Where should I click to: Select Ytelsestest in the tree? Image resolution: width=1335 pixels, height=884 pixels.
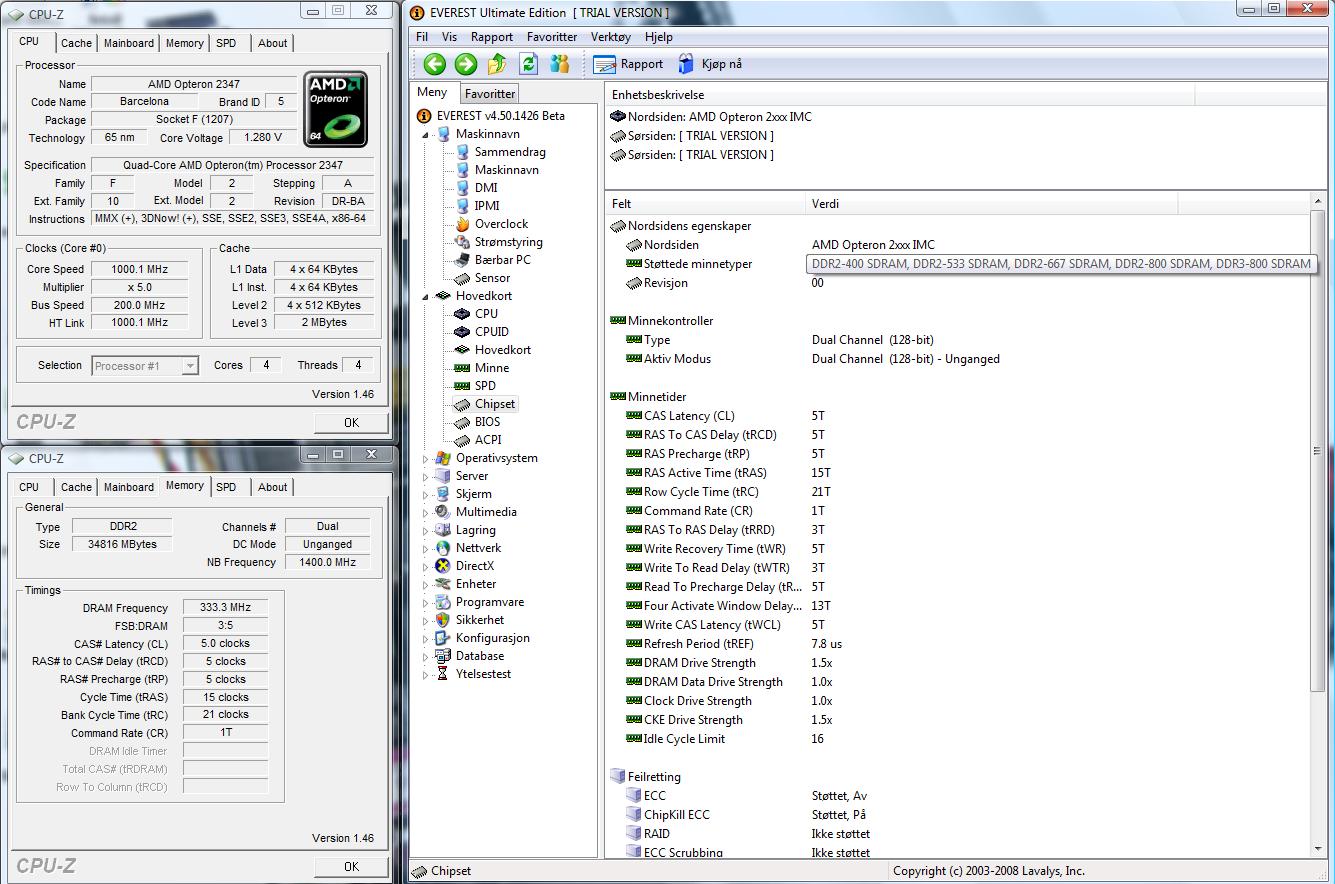(483, 674)
